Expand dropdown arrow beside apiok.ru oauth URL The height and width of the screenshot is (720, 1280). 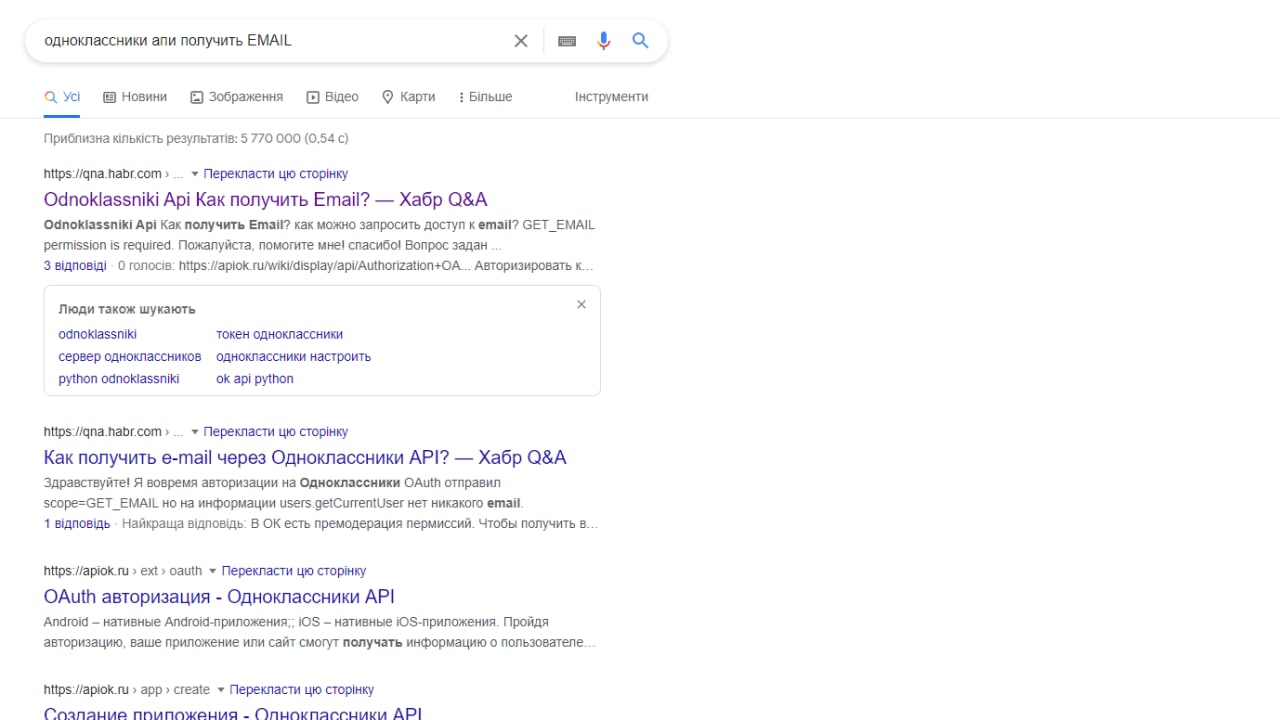pyautogui.click(x=212, y=571)
